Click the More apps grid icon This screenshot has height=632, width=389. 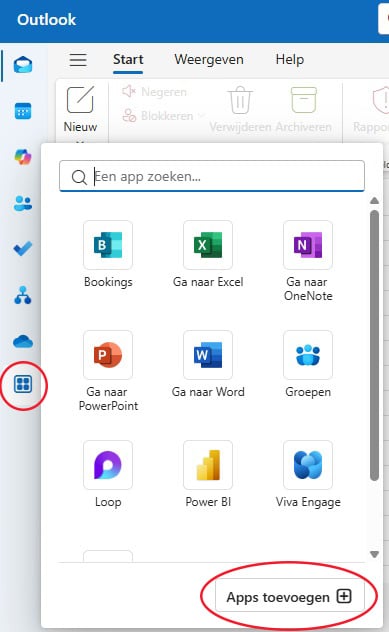click(23, 384)
